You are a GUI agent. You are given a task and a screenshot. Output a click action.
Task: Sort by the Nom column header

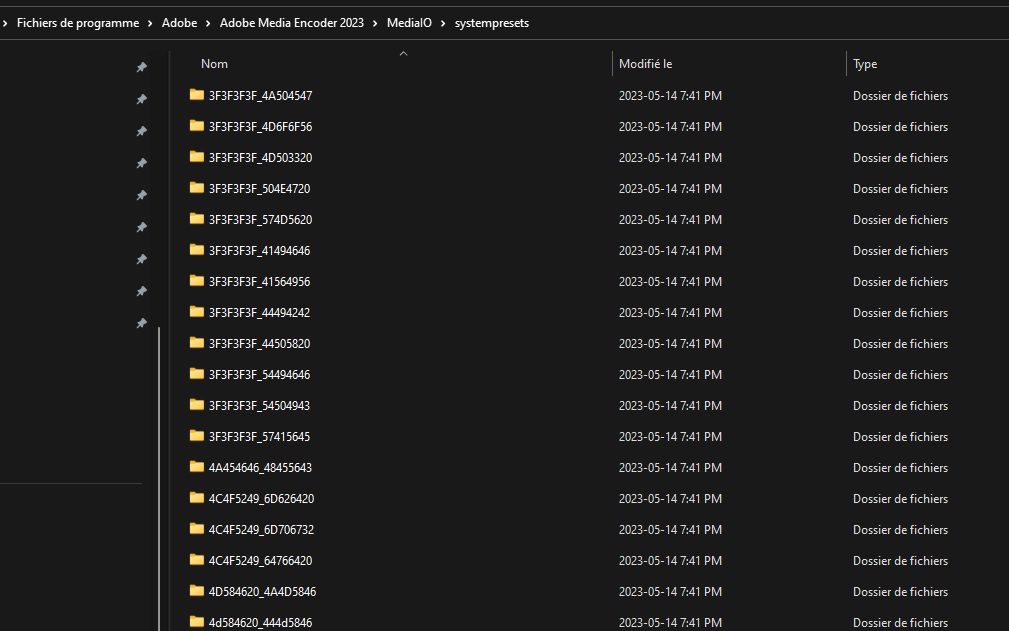(x=214, y=64)
